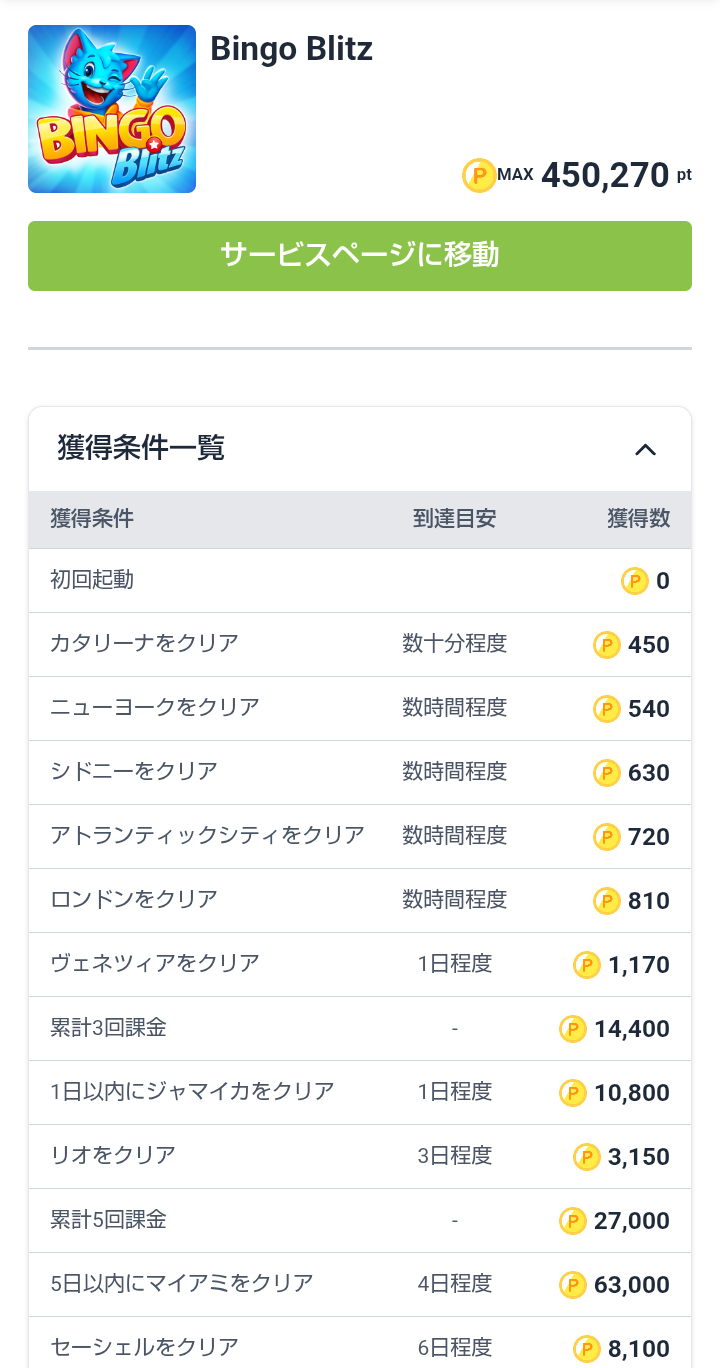Click the Bingo Blitz app thumbnail
720x1368 pixels.
[x=112, y=109]
